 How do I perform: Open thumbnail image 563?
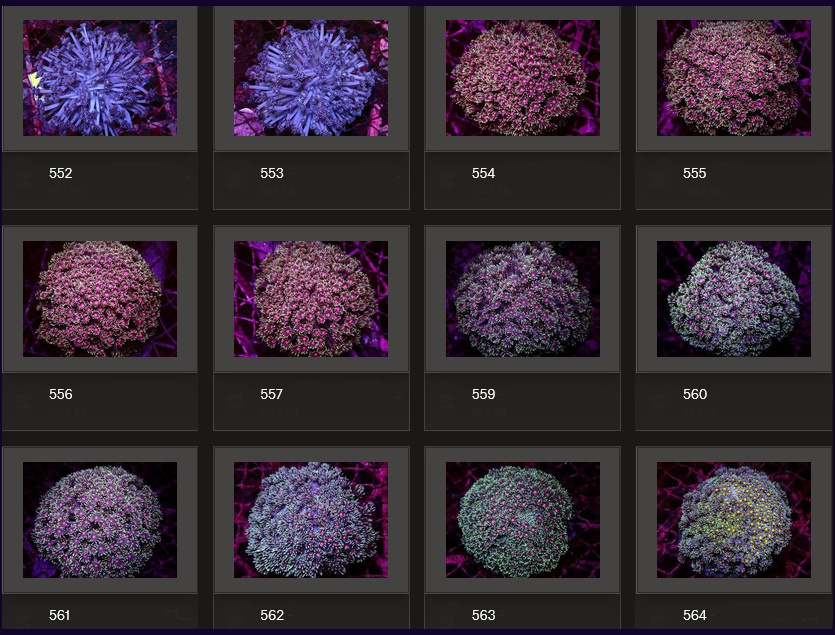point(523,520)
